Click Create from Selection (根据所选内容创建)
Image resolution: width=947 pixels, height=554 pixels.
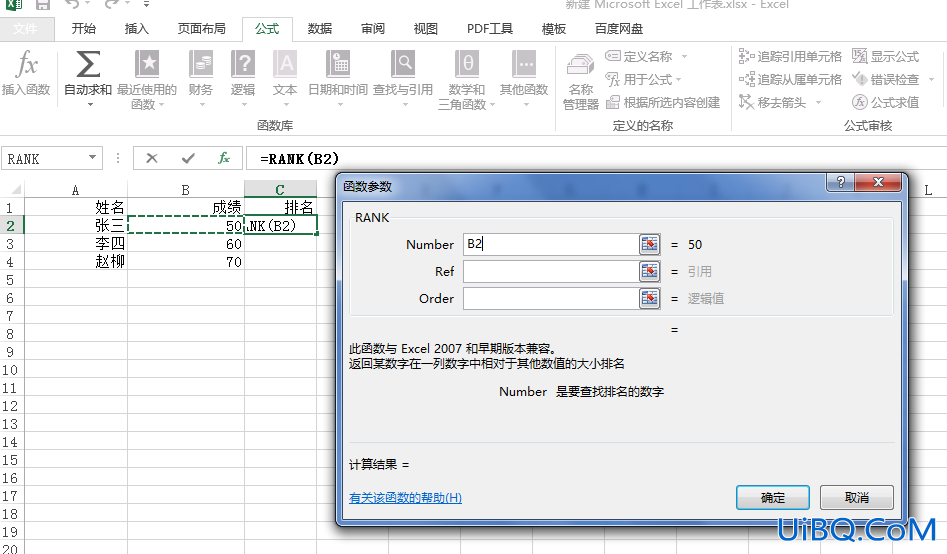(x=663, y=102)
